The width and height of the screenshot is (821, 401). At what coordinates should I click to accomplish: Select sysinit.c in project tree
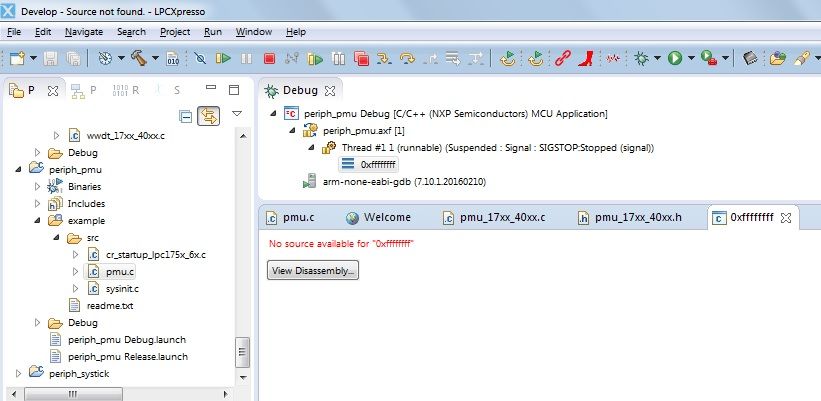[121, 288]
